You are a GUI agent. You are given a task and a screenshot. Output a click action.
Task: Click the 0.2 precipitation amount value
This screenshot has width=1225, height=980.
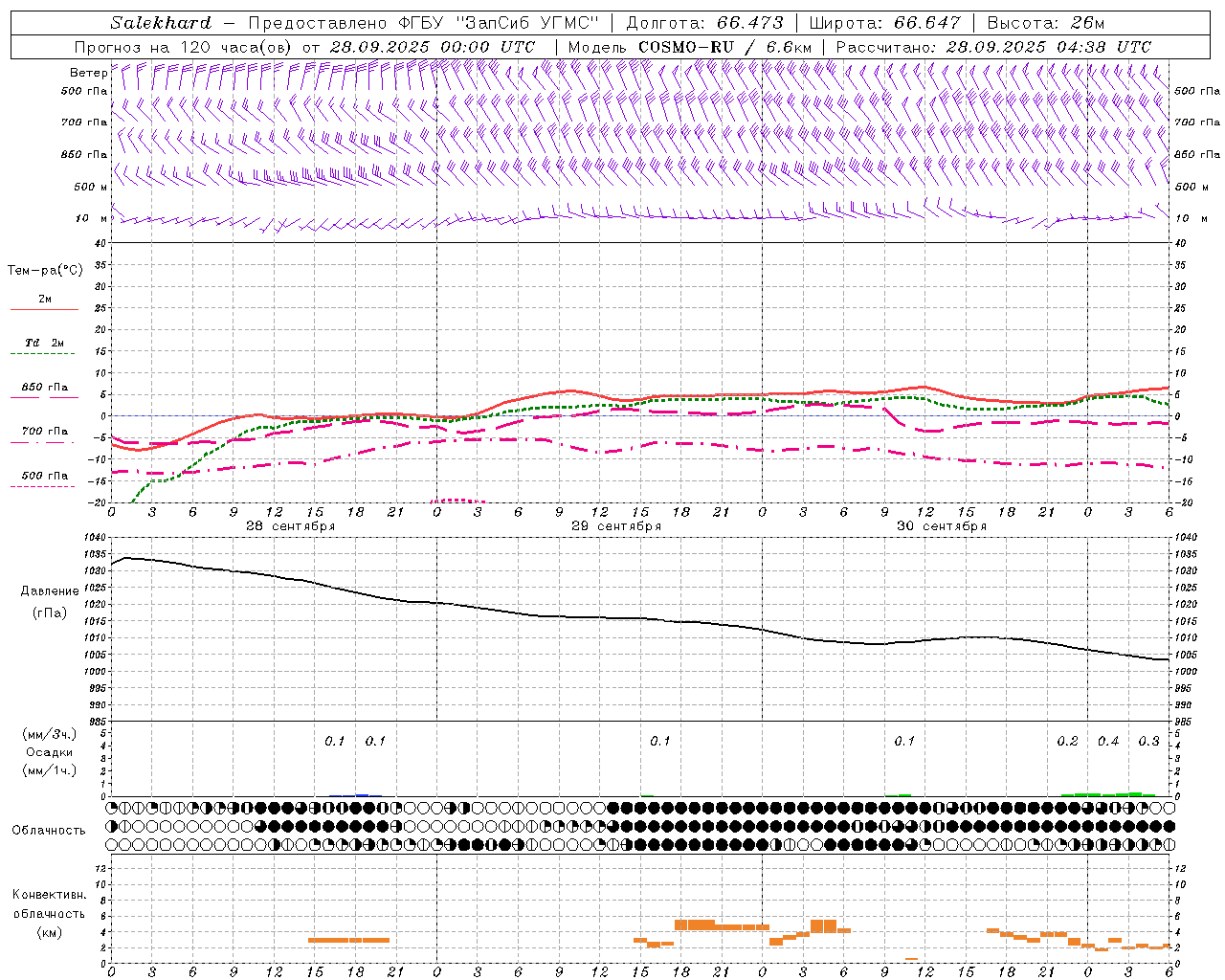[1068, 742]
